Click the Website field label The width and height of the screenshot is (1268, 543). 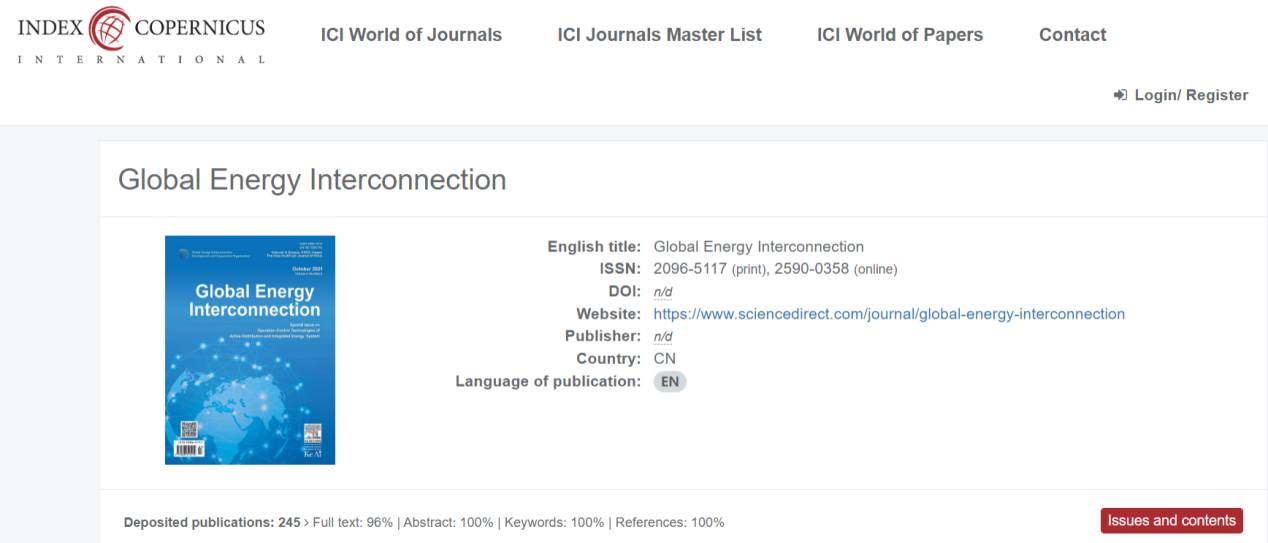[x=609, y=314]
